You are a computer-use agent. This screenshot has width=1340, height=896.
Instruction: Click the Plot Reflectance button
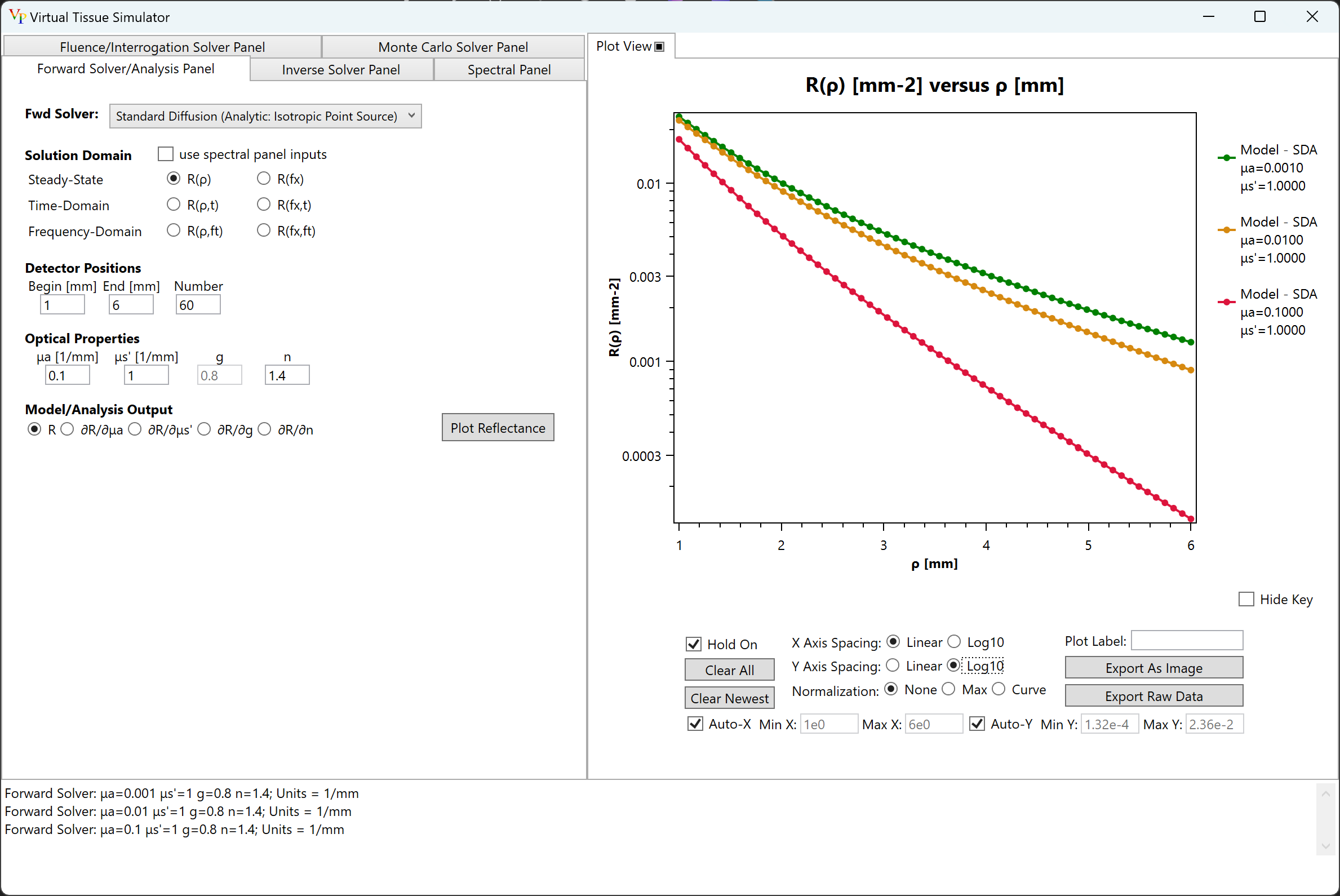498,427
